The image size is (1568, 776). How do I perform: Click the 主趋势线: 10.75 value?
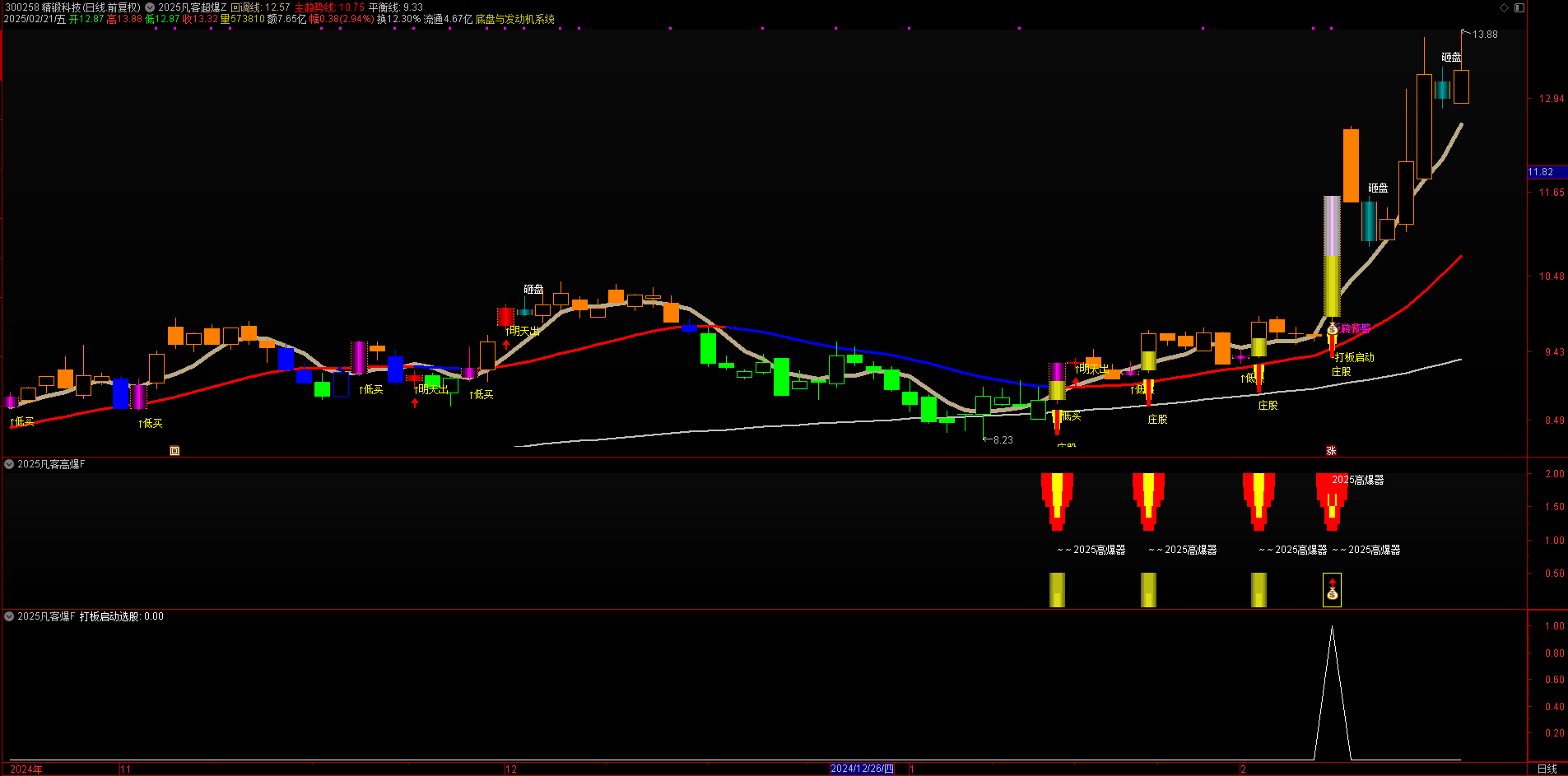click(329, 7)
